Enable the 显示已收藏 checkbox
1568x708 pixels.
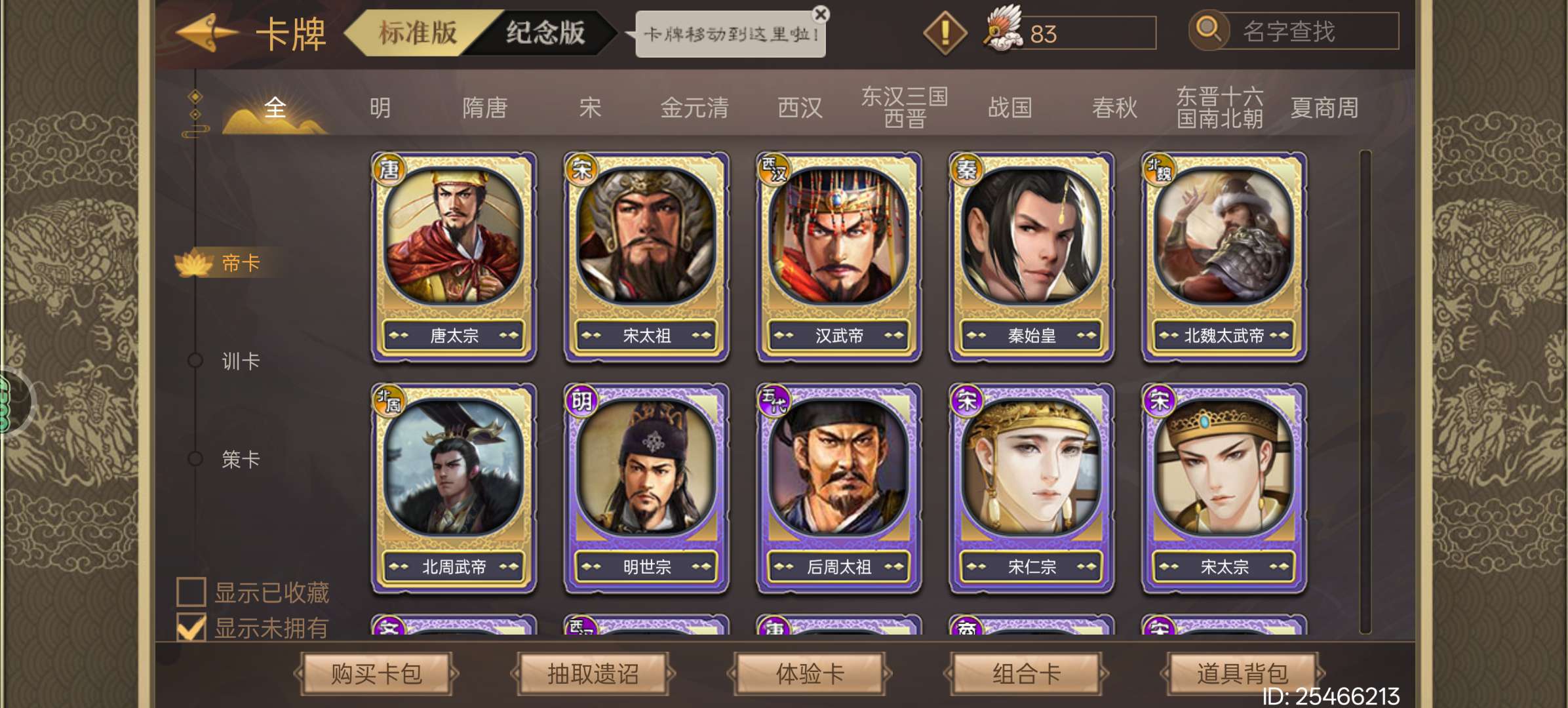coord(191,591)
